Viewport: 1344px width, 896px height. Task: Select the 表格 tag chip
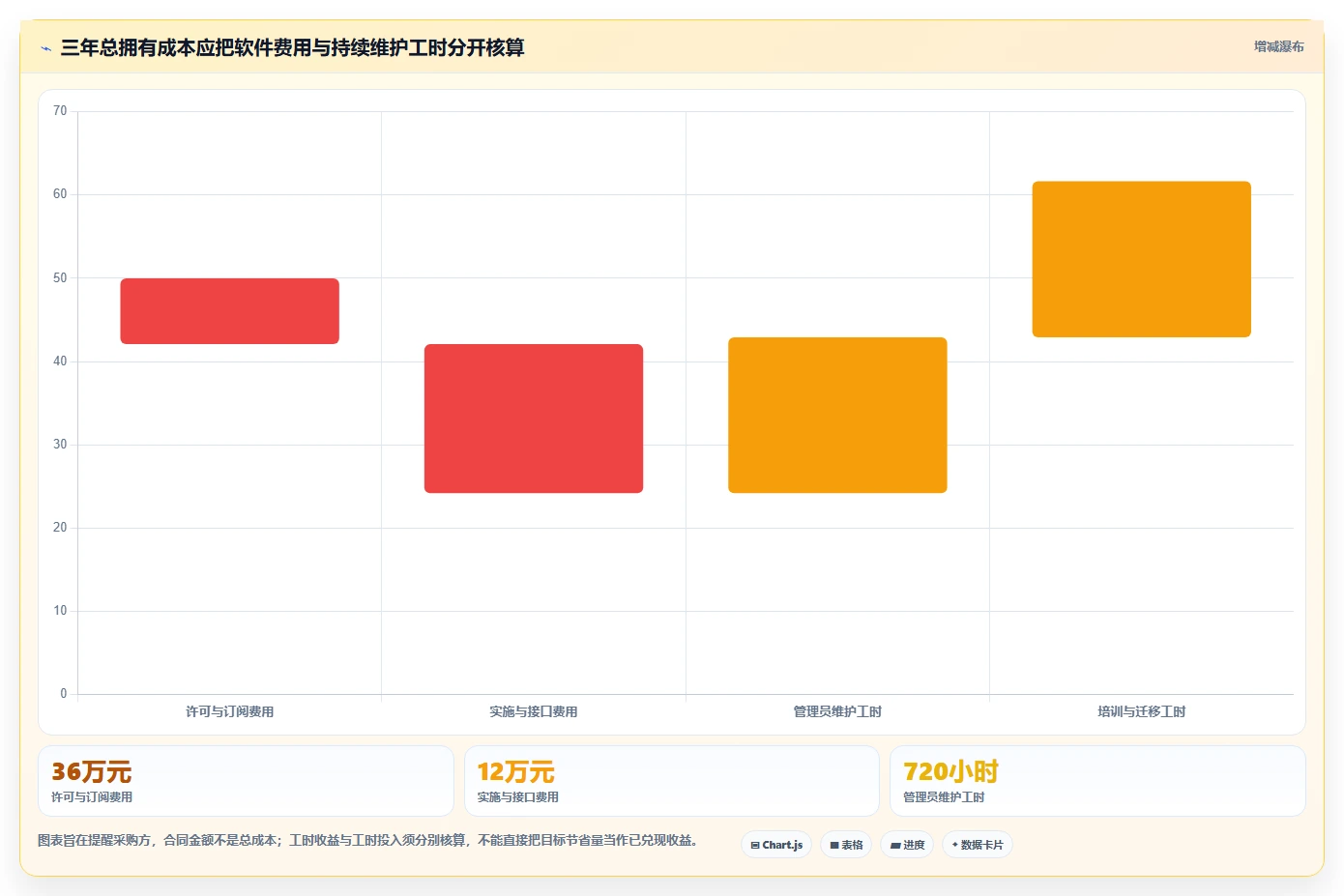[846, 845]
